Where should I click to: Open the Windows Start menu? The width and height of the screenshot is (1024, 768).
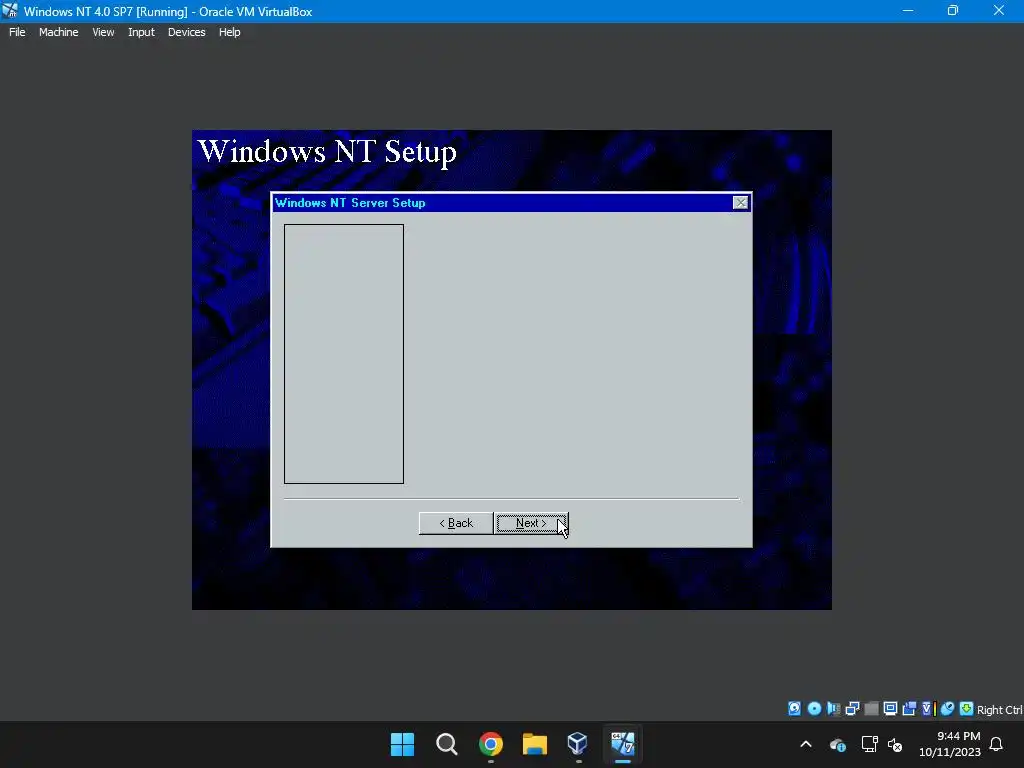tap(402, 744)
